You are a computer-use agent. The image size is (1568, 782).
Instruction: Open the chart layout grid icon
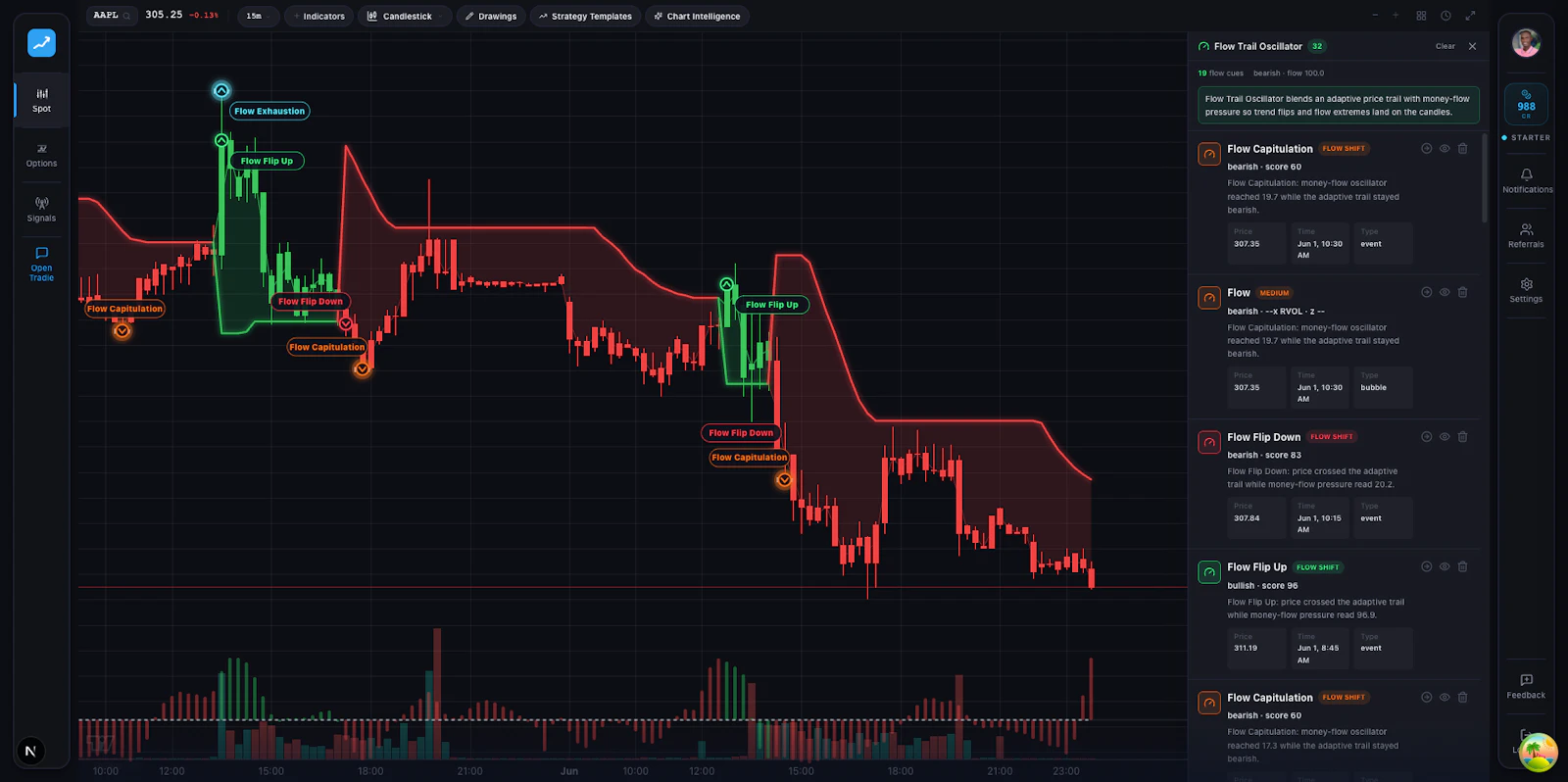1421,16
